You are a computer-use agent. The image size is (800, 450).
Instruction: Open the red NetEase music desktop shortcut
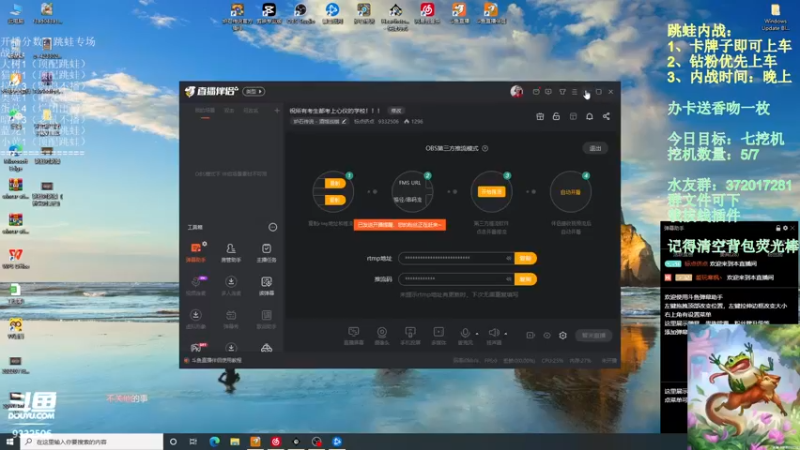(428, 14)
